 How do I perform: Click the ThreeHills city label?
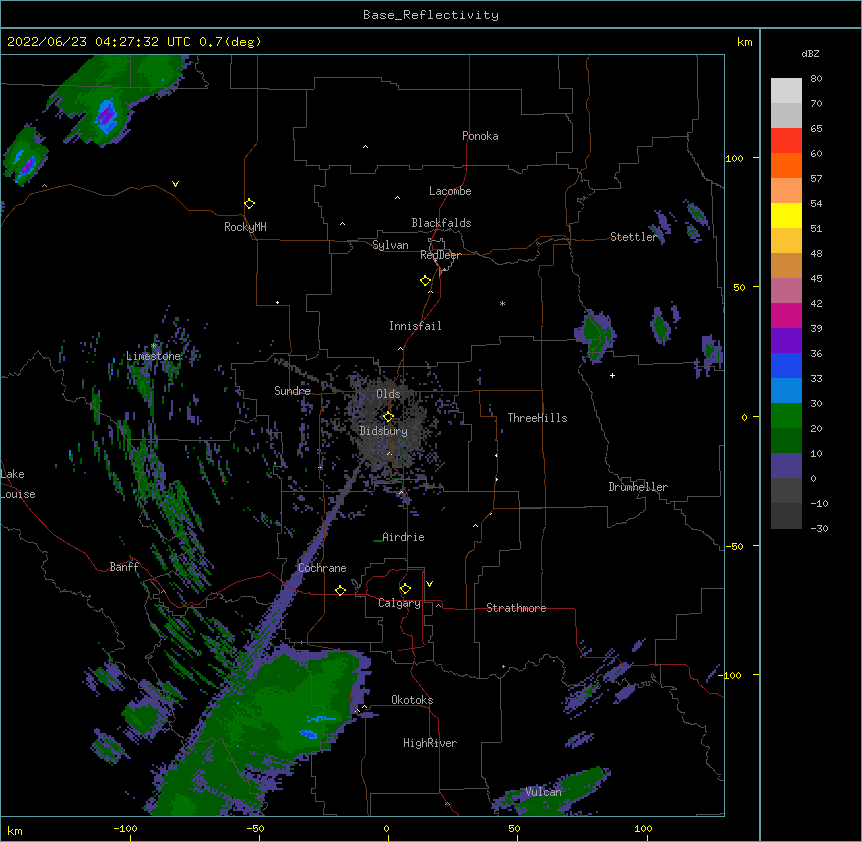pos(537,418)
